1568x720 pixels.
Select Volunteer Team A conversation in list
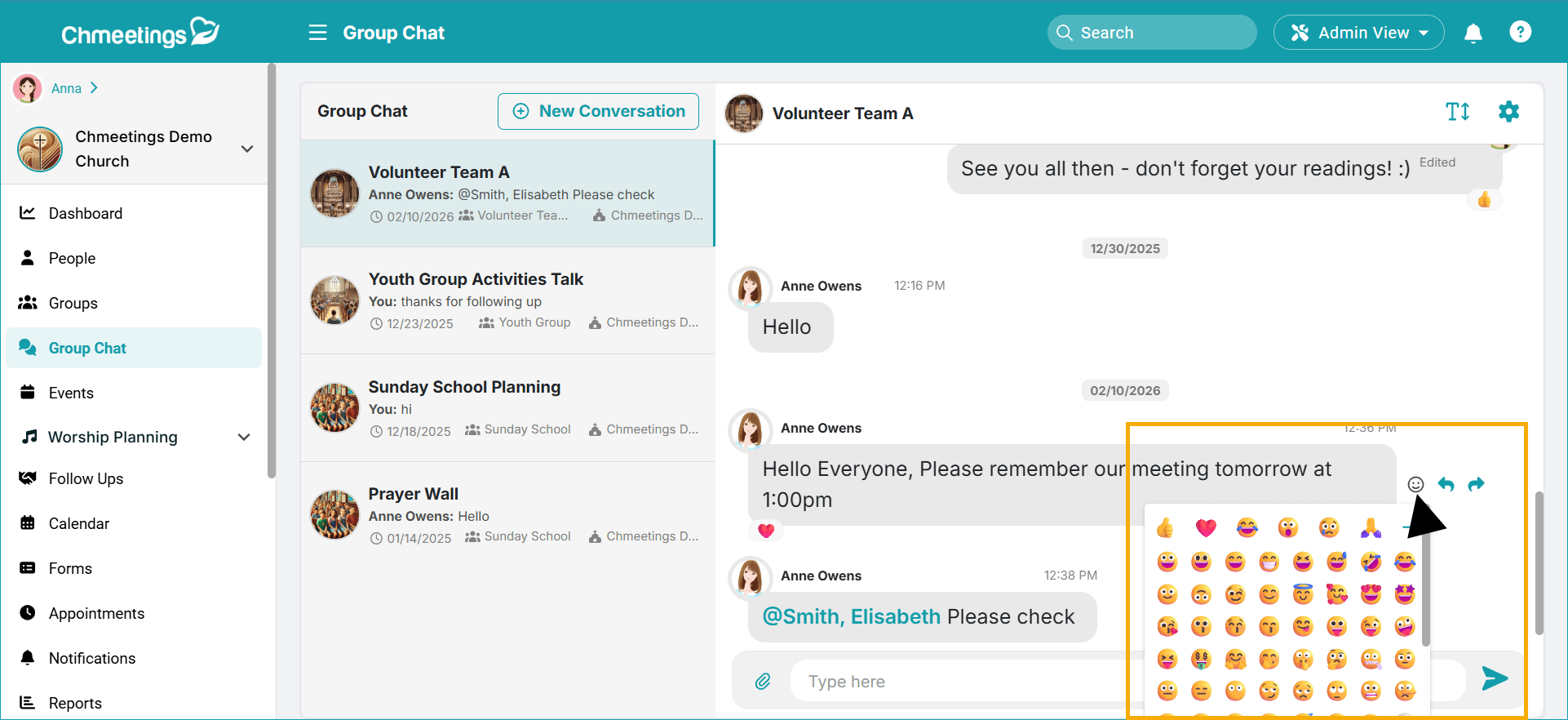(x=507, y=193)
